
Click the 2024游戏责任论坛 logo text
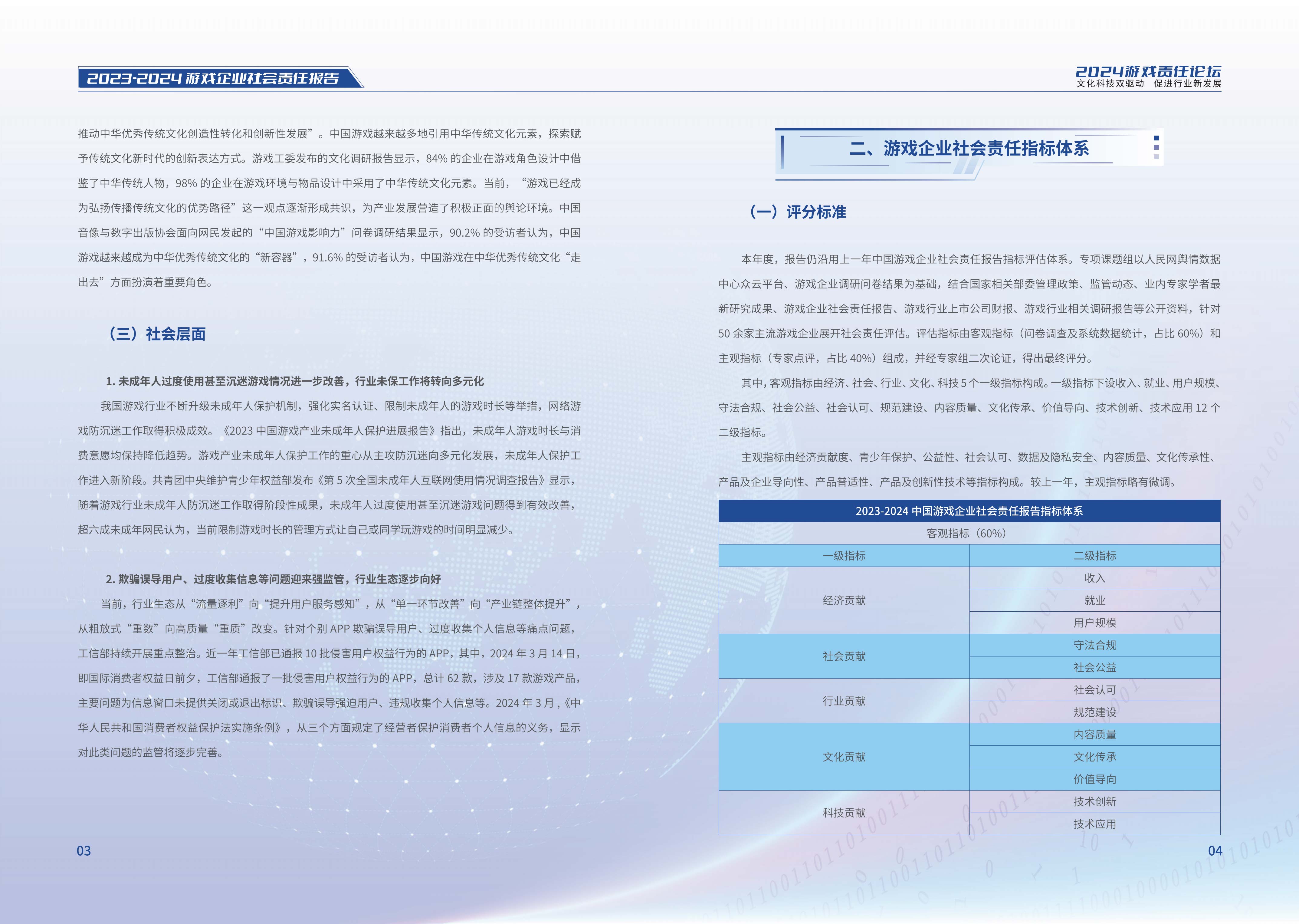(1148, 71)
